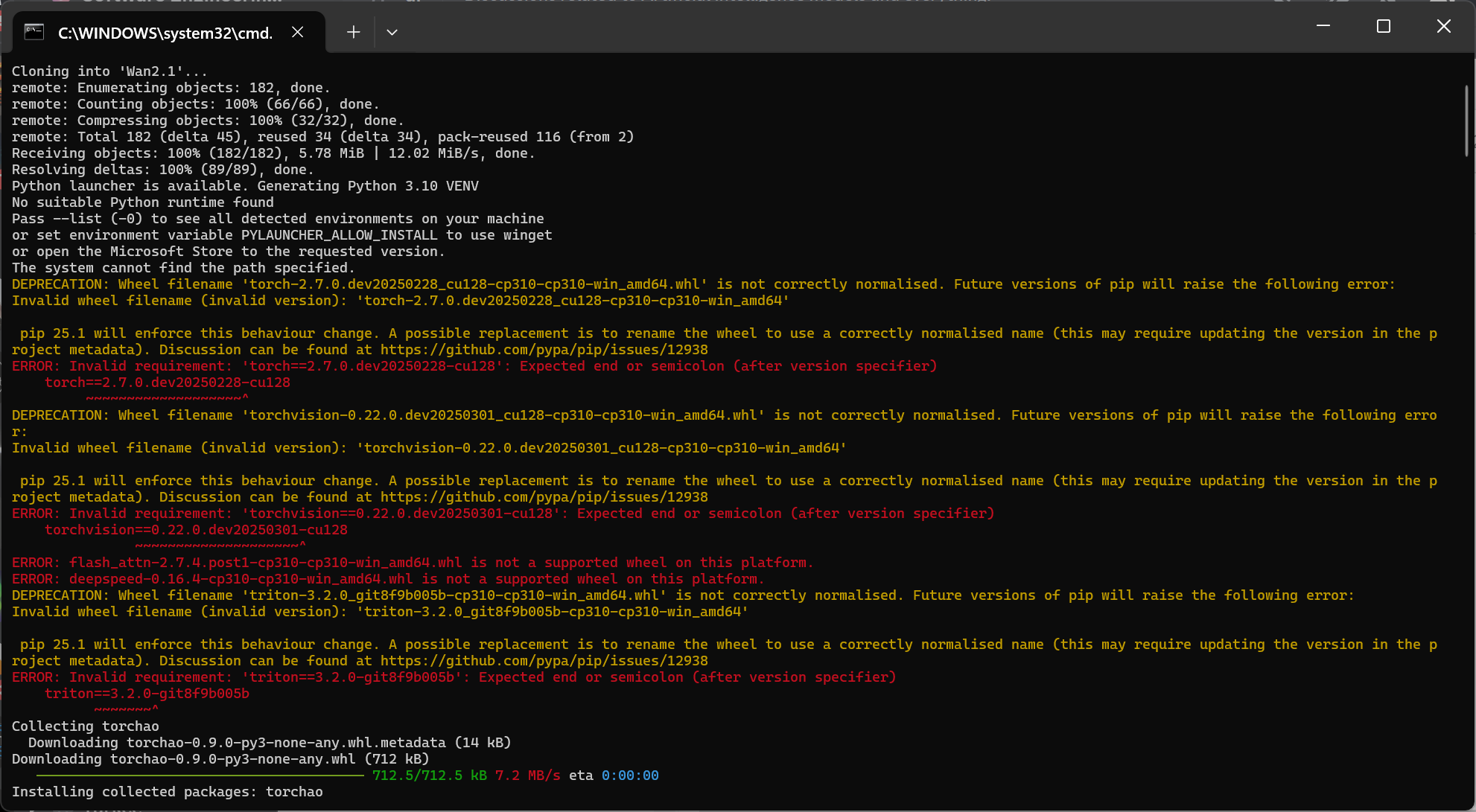Viewport: 1476px width, 812px height.
Task: Open a new tab with plus button
Action: [x=354, y=32]
